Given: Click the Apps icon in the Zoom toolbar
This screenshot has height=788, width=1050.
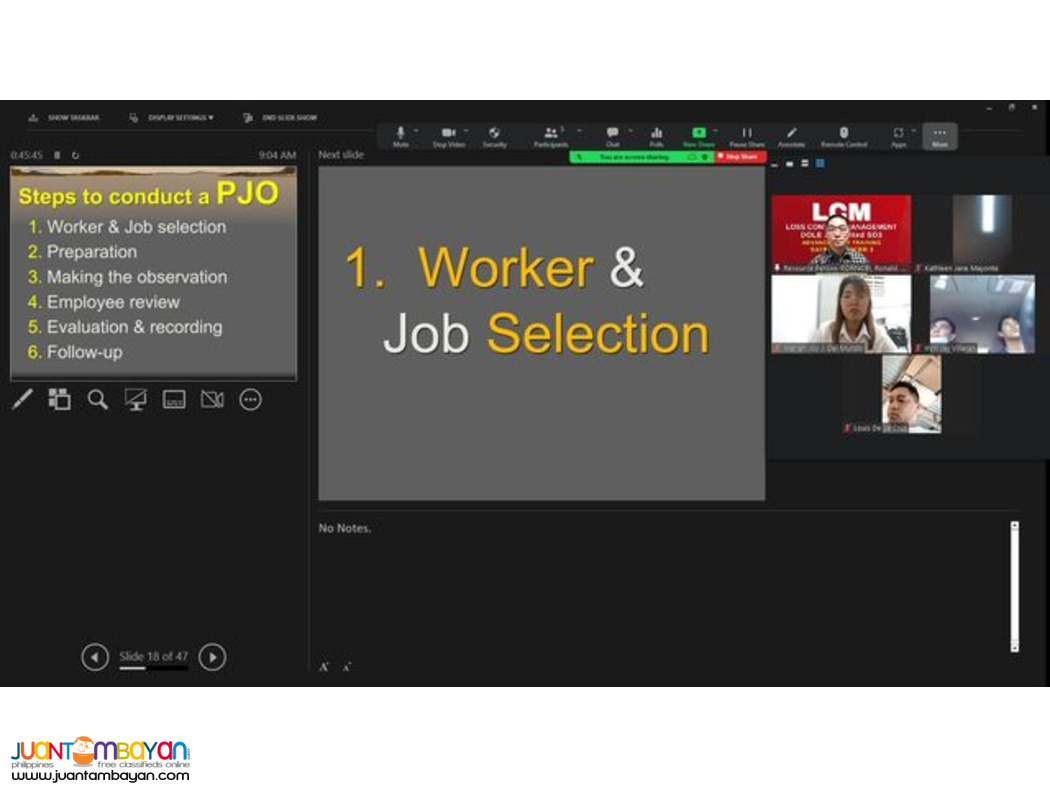Looking at the screenshot, I should pyautogui.click(x=897, y=132).
